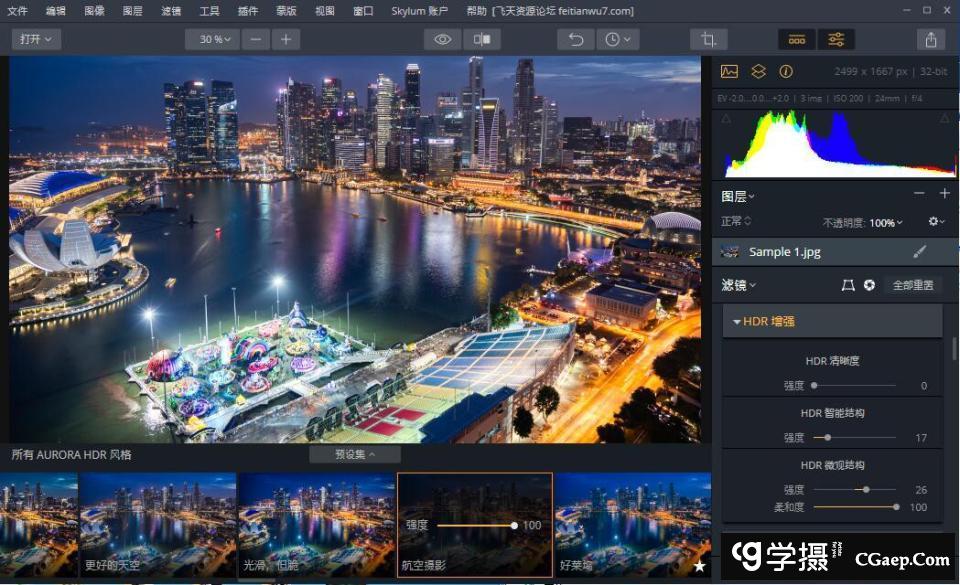Click the HDR 智能结构 strength slider
Image resolution: width=960 pixels, height=585 pixels.
click(x=853, y=437)
